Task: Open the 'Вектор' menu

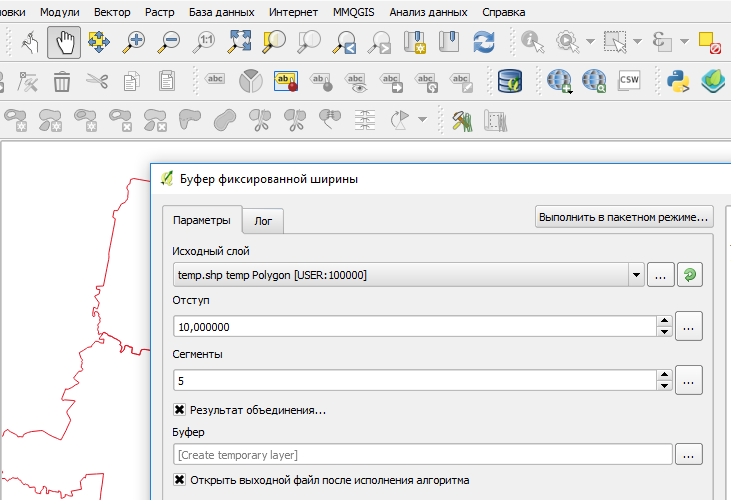Action: pos(111,12)
